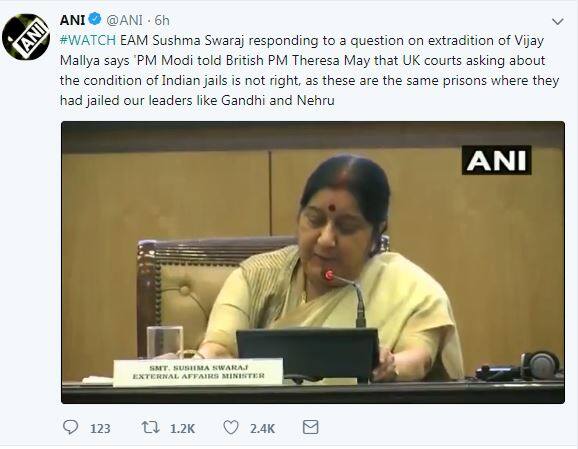
Task: Click the ANI watermark in the video
Action: pos(497,160)
